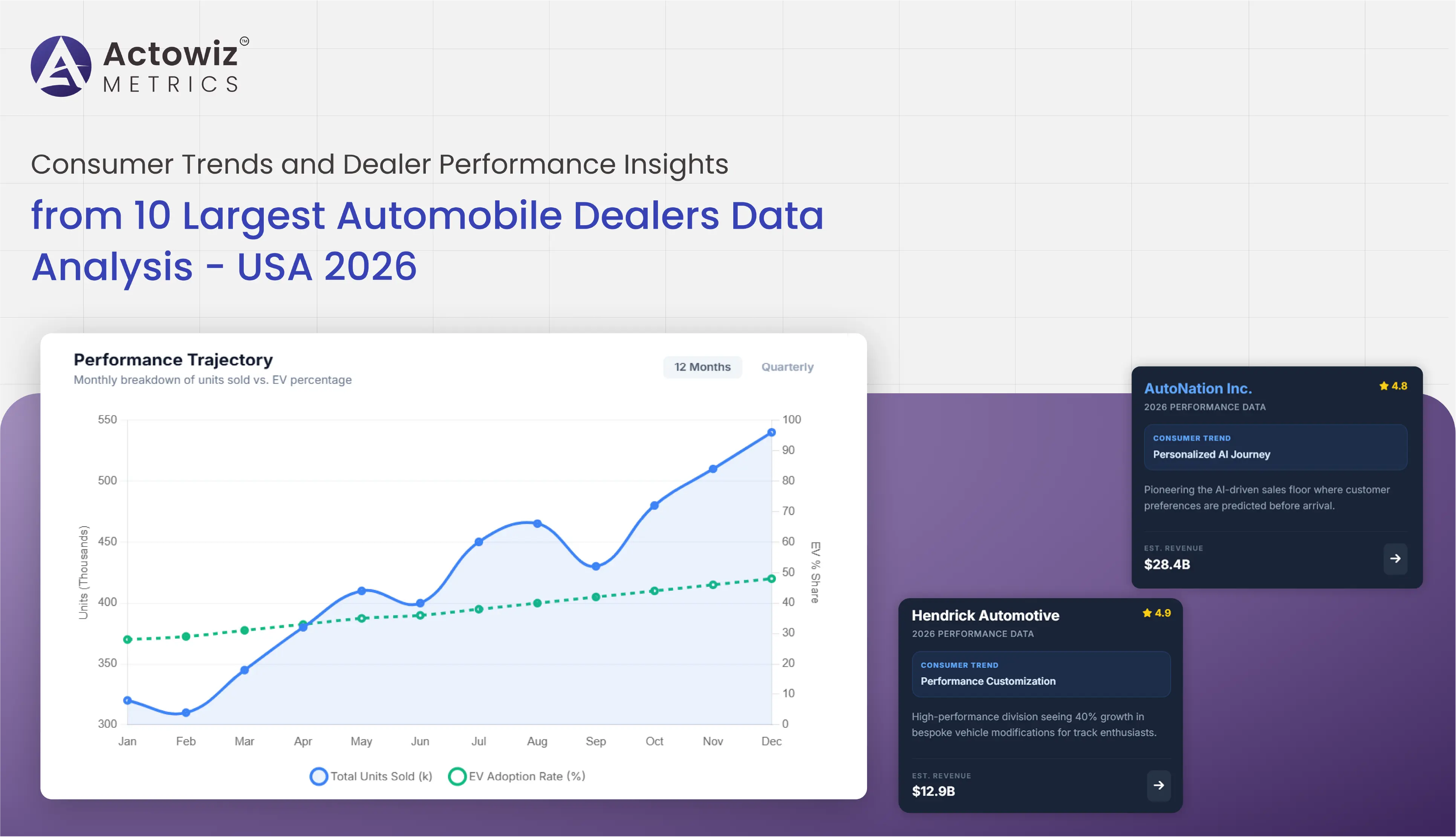
Task: Click the '550' y-axis value
Action: pyautogui.click(x=107, y=420)
